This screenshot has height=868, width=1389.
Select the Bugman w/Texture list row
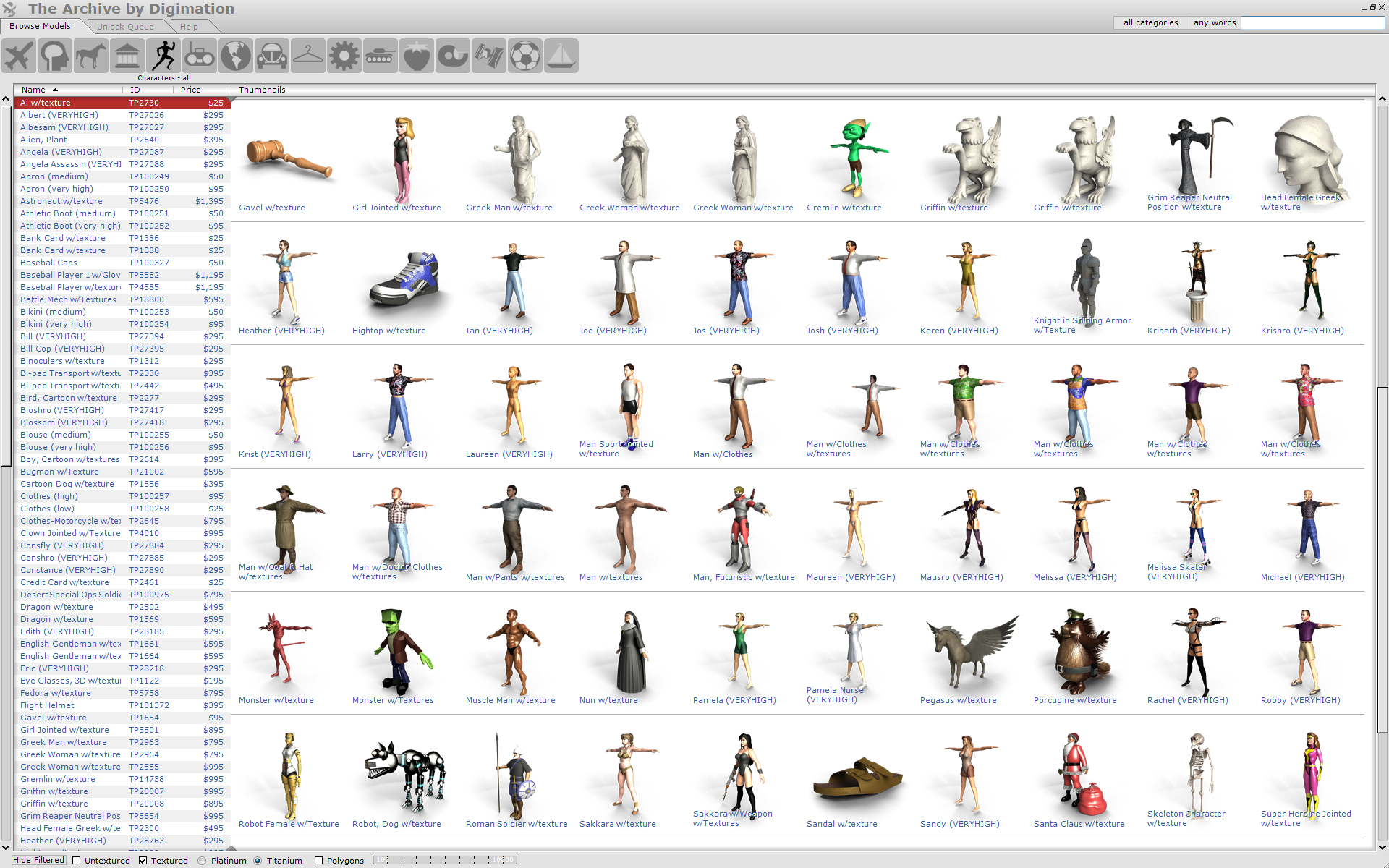tap(122, 472)
